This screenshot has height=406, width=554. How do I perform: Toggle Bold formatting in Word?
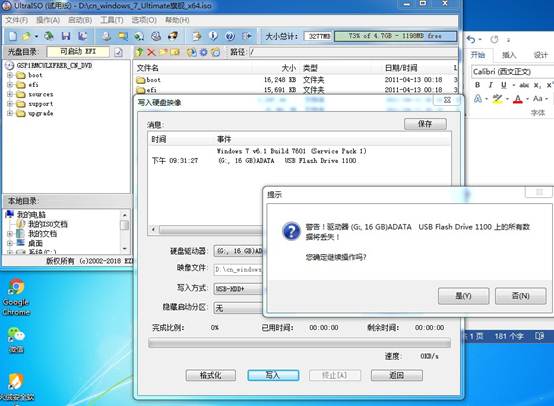click(478, 85)
